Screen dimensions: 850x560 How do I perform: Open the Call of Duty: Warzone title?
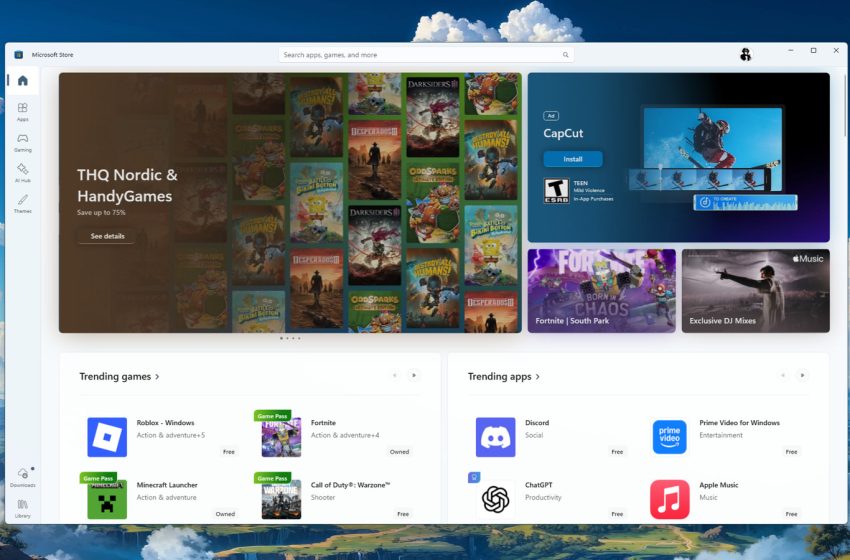350,485
